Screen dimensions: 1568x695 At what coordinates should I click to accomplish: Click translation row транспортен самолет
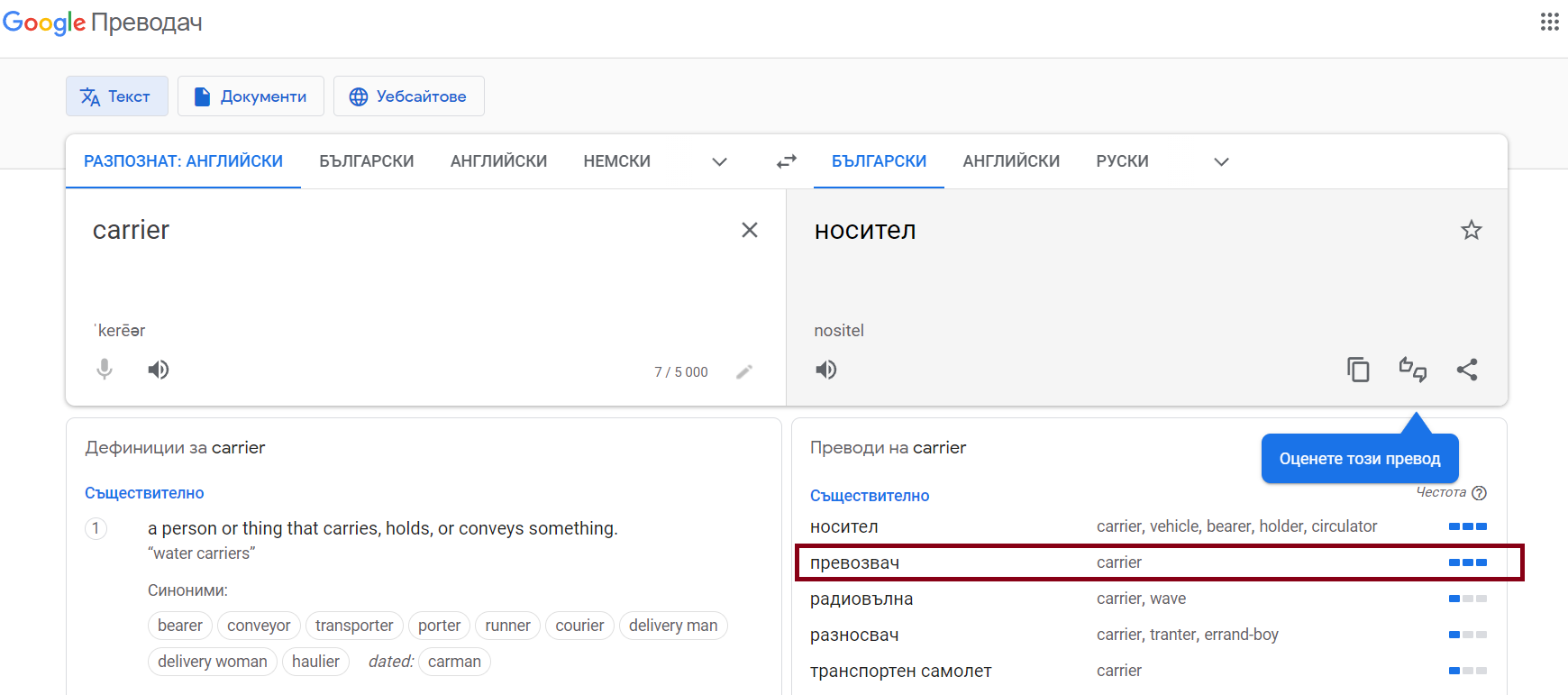pos(1149,671)
